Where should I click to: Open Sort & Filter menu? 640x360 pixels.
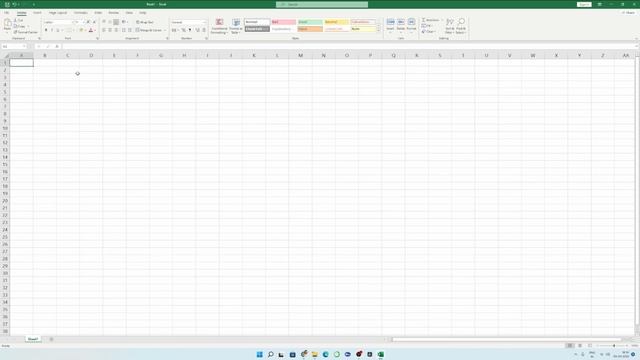[450, 26]
